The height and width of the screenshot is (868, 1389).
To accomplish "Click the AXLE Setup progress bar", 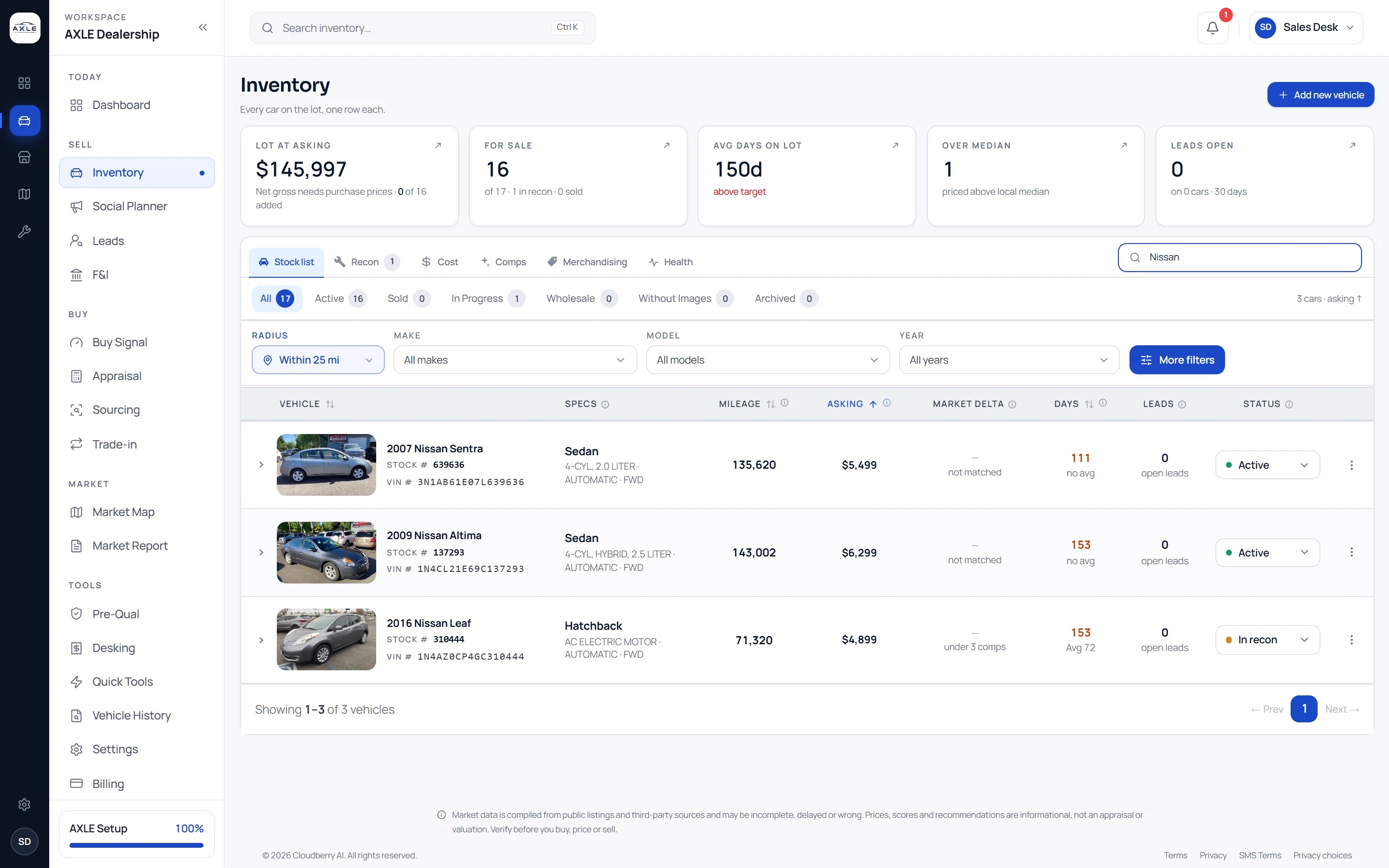I will click(x=136, y=845).
